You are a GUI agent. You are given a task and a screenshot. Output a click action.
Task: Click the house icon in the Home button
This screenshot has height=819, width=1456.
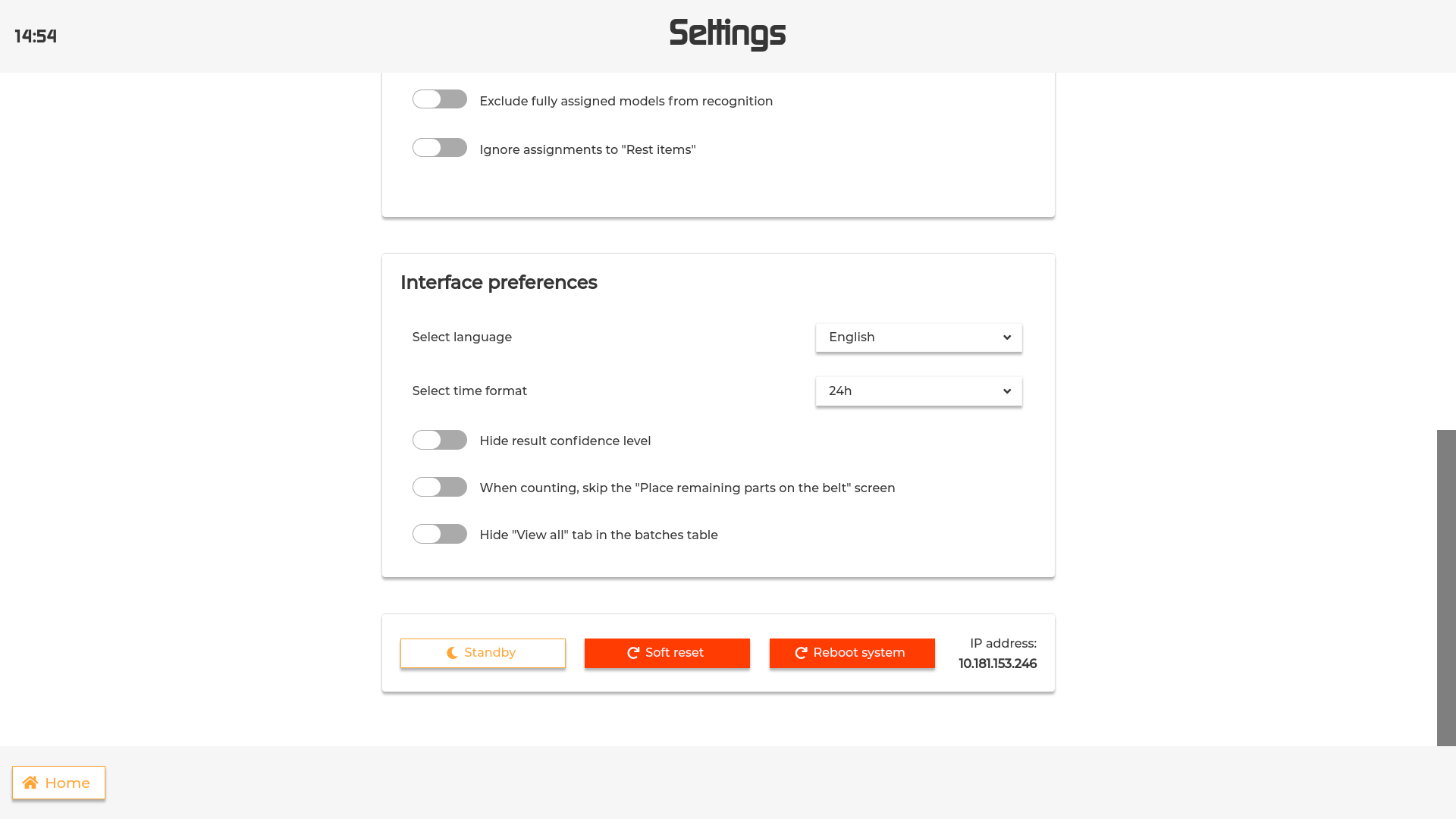[x=31, y=782]
